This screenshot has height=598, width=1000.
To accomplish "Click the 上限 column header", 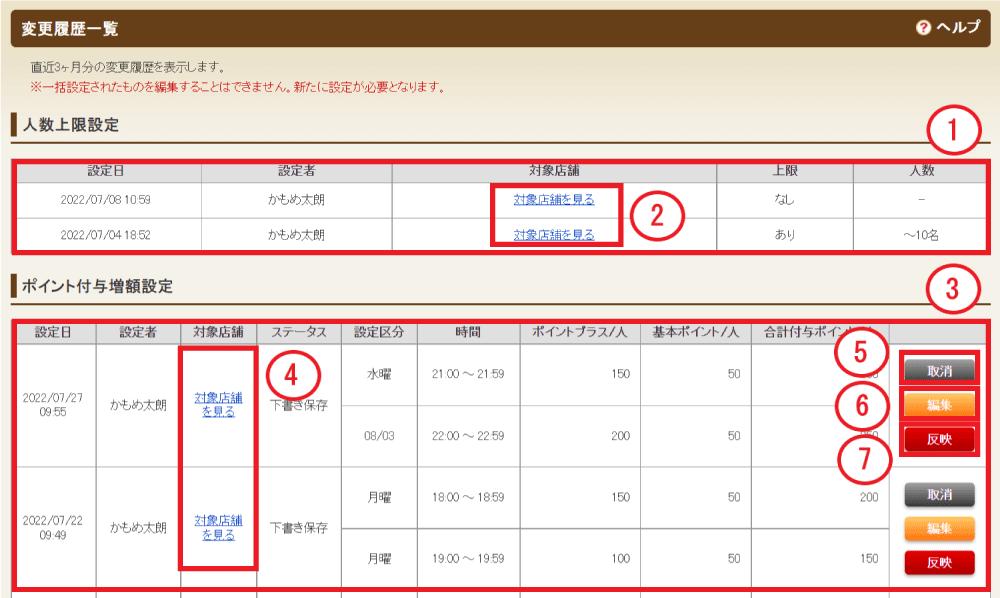I will (x=785, y=171).
